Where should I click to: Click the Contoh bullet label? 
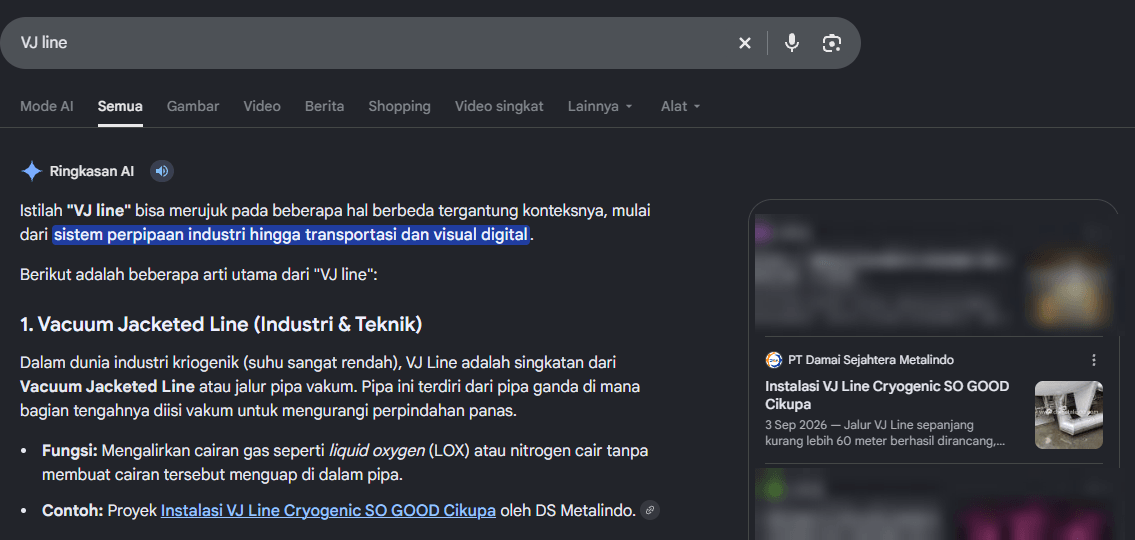[72, 510]
